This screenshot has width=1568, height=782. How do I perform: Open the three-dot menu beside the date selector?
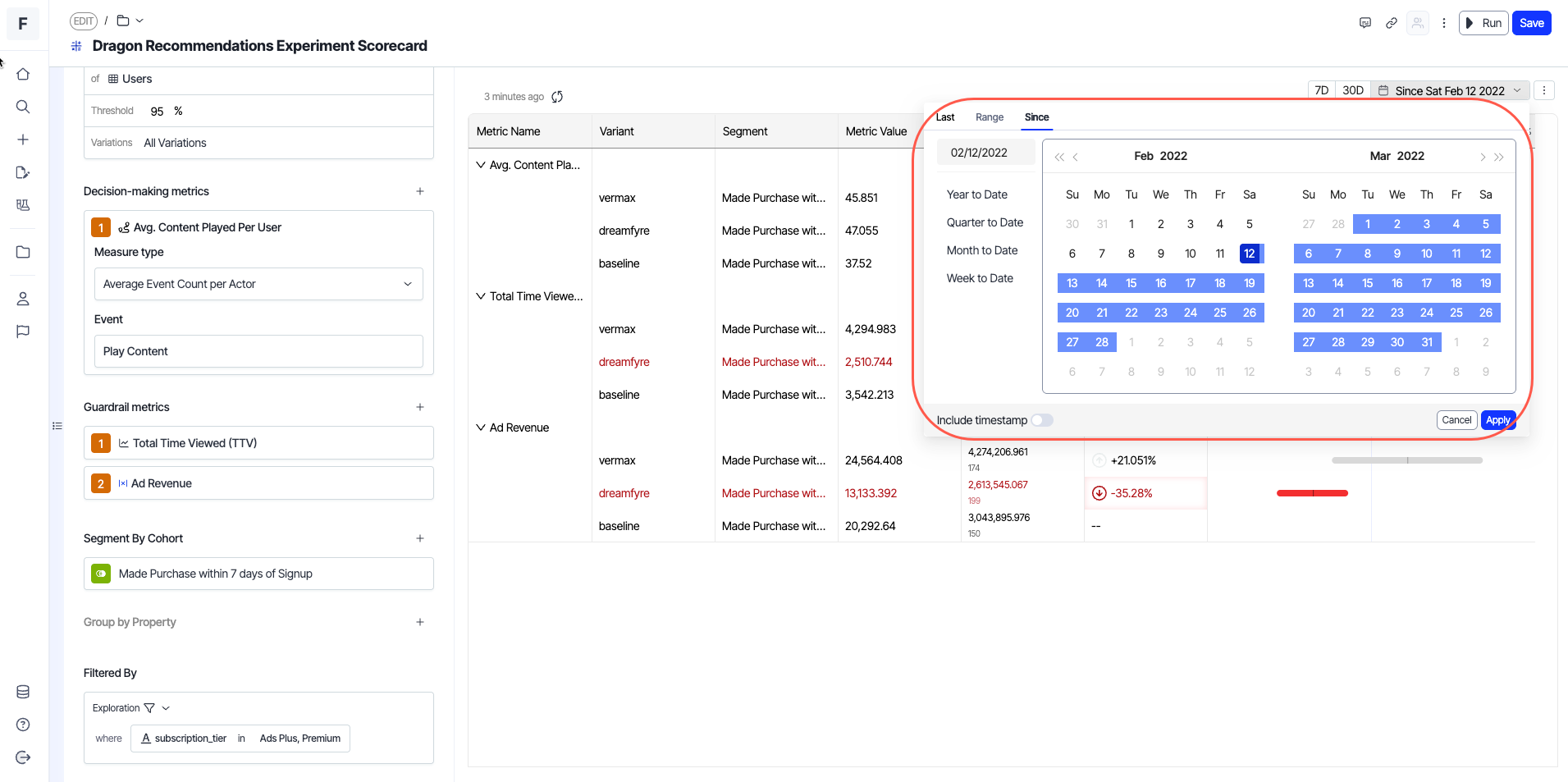tap(1544, 90)
